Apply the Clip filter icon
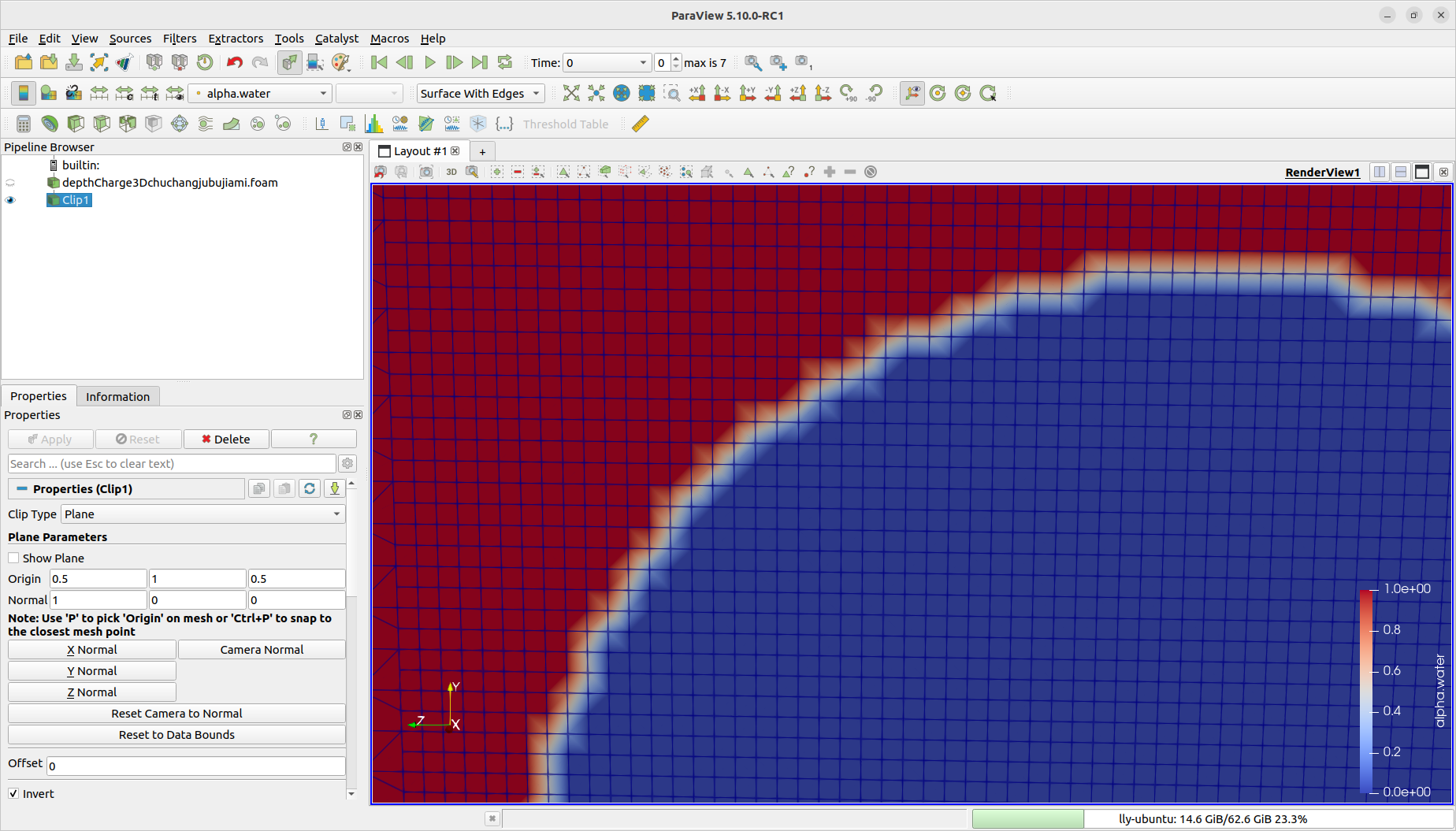This screenshot has height=831, width=1456. 76,124
